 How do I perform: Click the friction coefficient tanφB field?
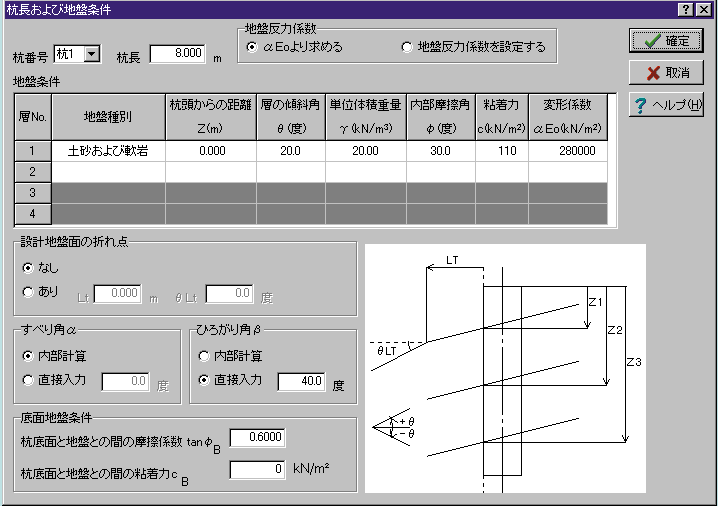click(x=257, y=437)
